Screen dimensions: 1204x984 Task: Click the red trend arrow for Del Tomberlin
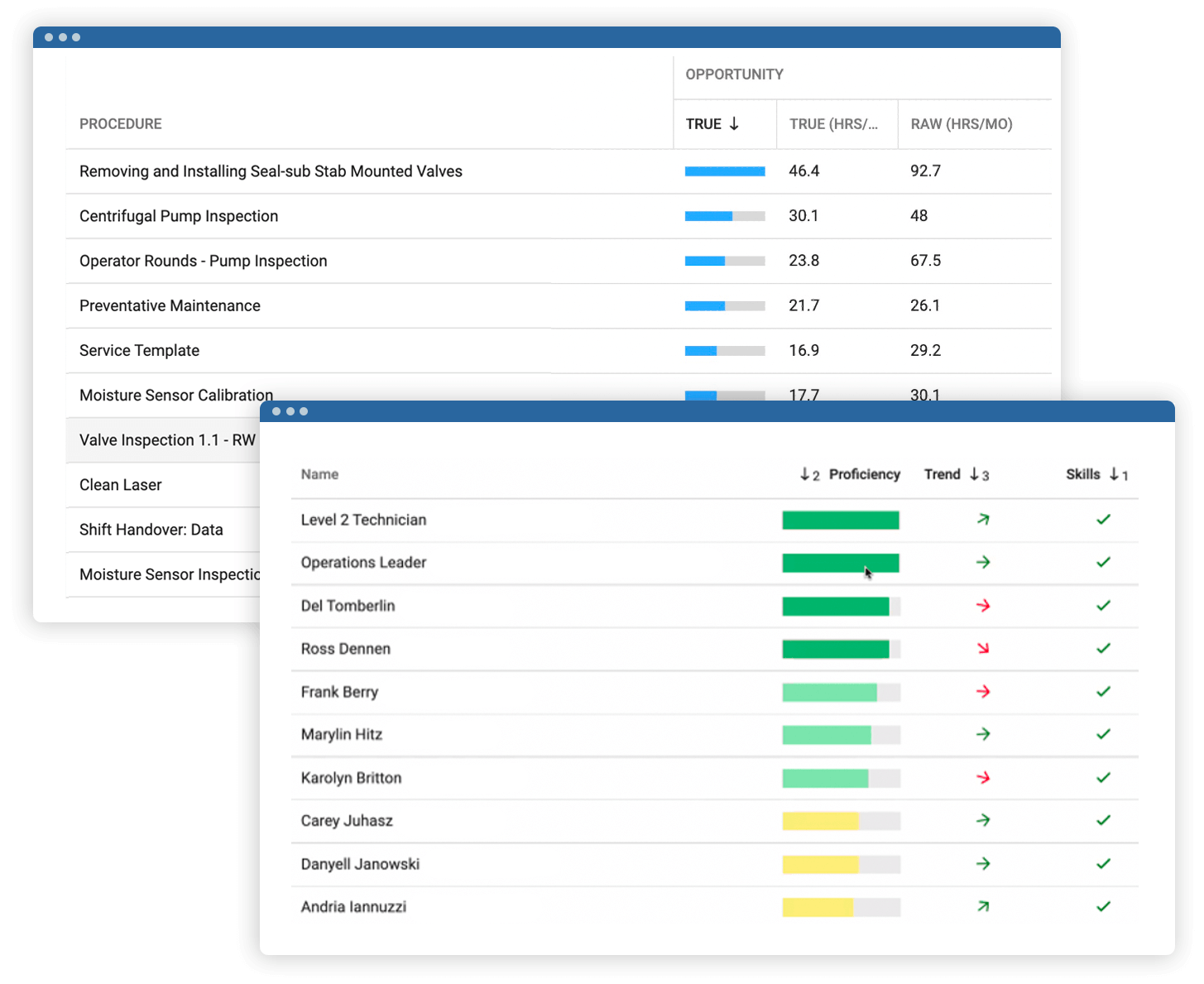[983, 606]
